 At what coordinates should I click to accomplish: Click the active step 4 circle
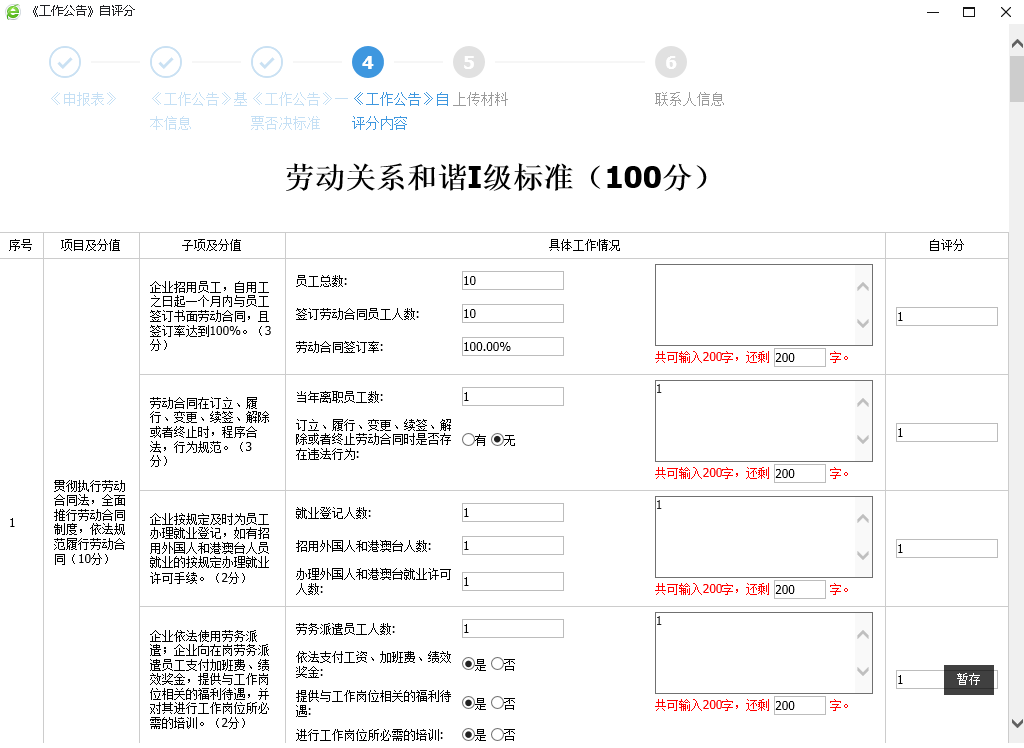[x=368, y=63]
